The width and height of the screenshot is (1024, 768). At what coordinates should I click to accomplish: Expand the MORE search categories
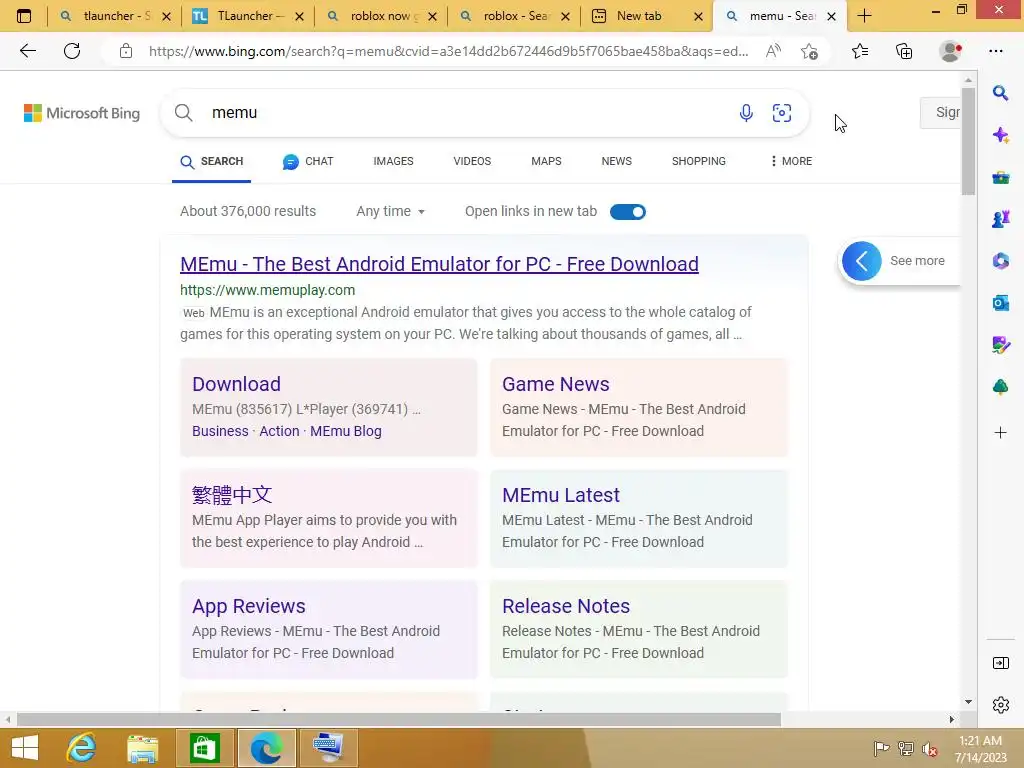coord(791,161)
